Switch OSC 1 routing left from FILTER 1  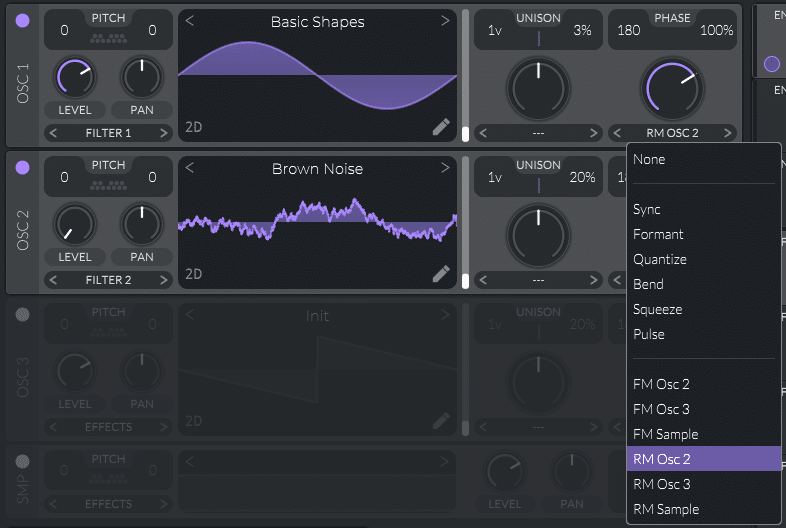[53, 133]
